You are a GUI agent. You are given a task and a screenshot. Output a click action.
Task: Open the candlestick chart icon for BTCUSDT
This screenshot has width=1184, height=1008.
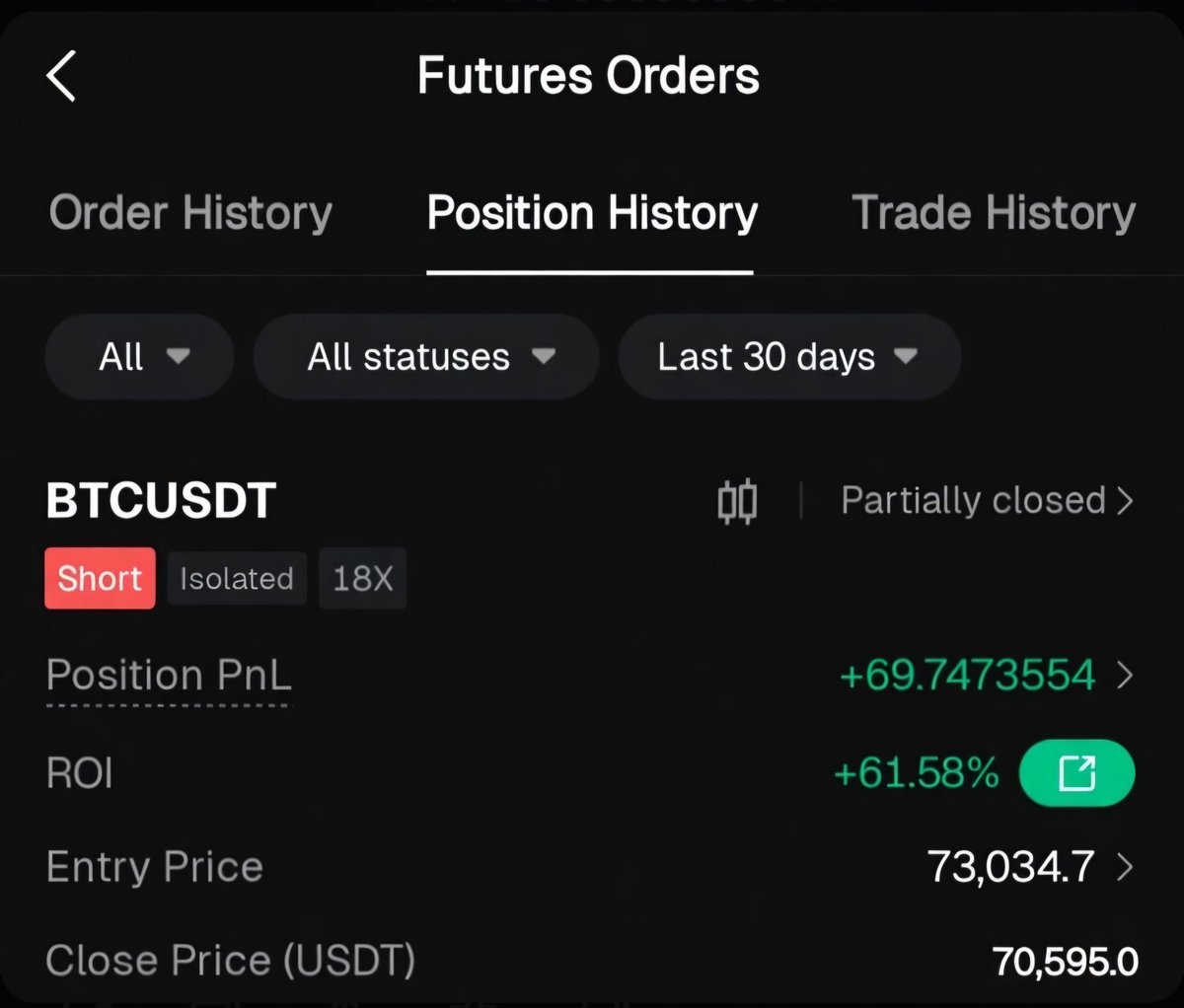(737, 501)
